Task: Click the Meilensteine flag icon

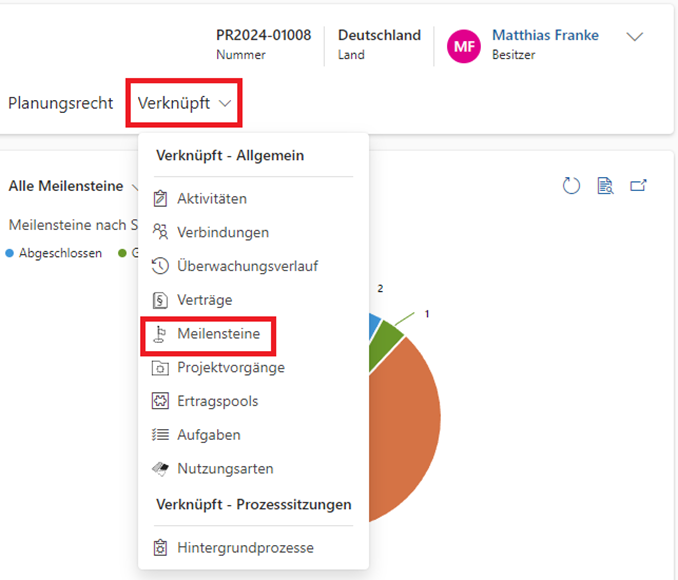Action: (x=160, y=334)
